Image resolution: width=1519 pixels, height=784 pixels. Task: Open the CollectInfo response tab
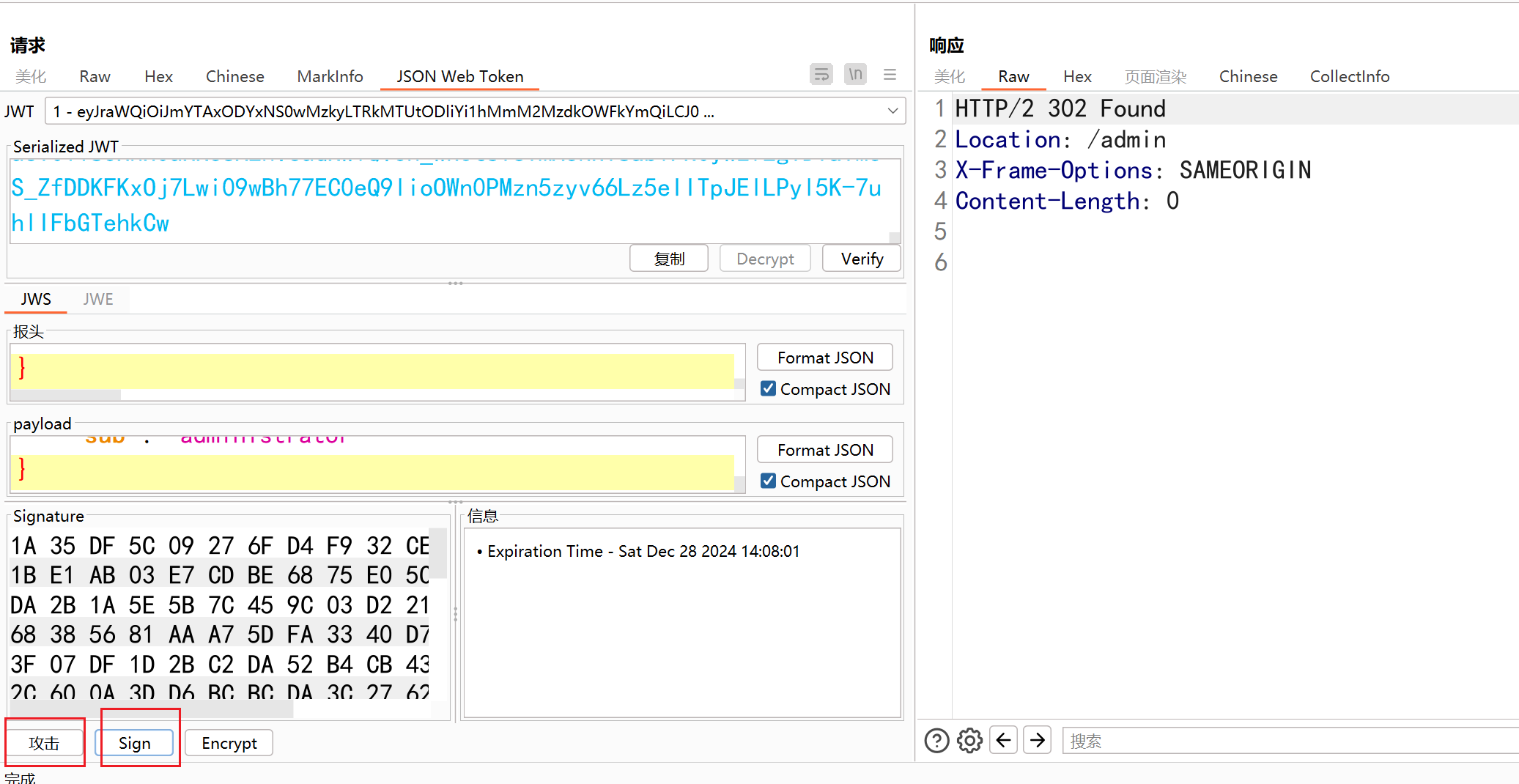tap(1349, 76)
